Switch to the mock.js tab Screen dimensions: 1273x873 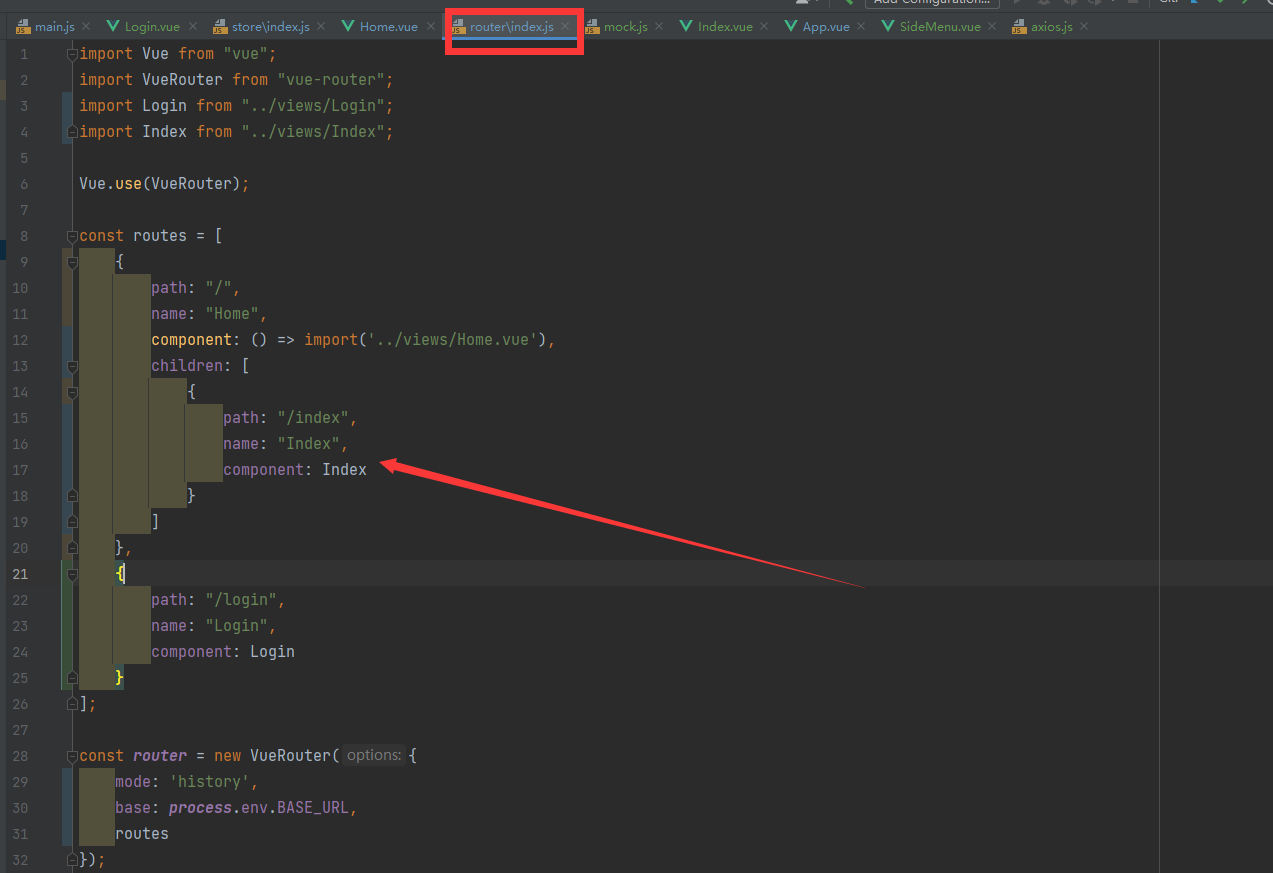point(626,26)
